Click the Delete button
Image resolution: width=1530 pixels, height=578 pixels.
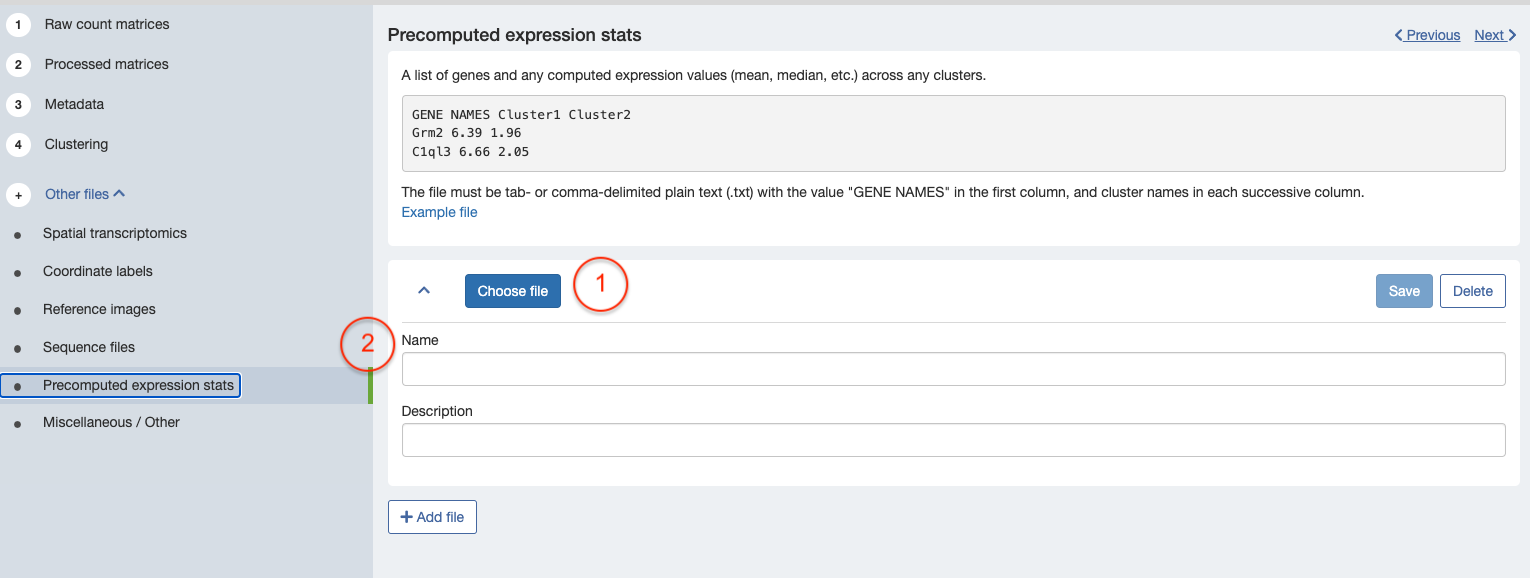tap(1473, 291)
